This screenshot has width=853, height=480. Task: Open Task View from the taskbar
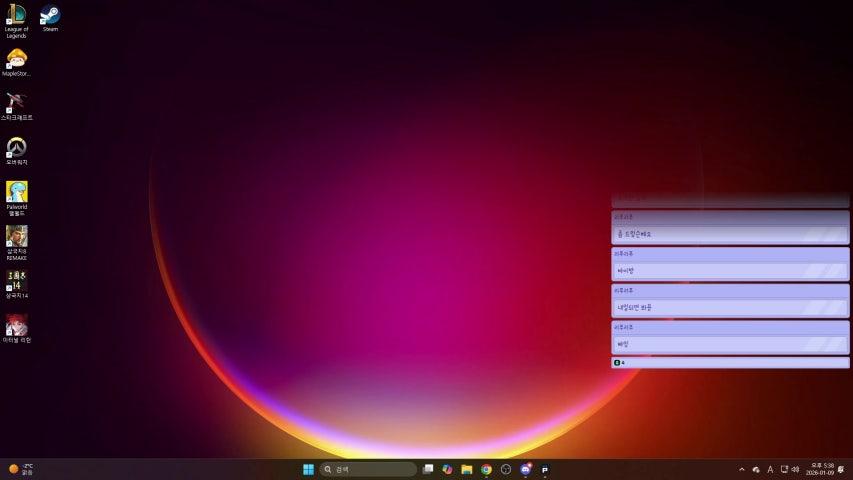(428, 469)
